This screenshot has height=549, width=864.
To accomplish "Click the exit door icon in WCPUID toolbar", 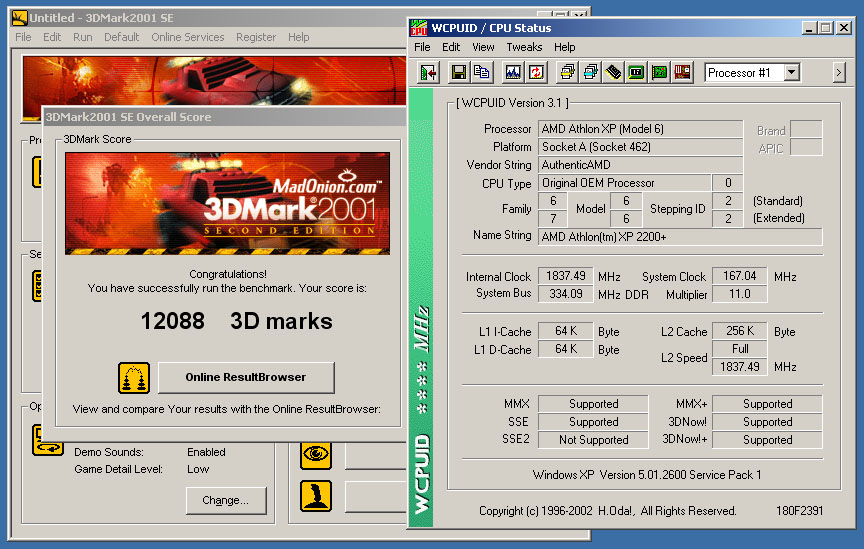I will pyautogui.click(x=428, y=73).
